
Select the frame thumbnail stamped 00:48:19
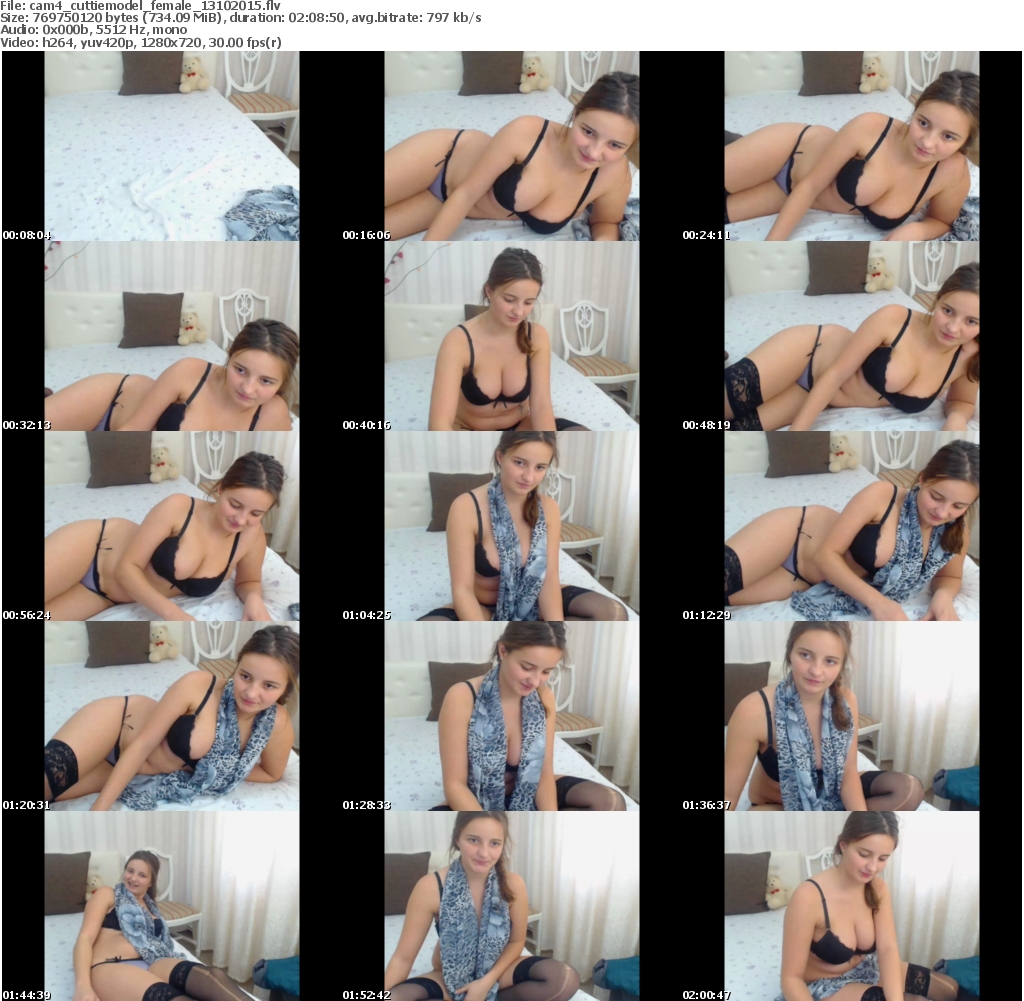(852, 336)
